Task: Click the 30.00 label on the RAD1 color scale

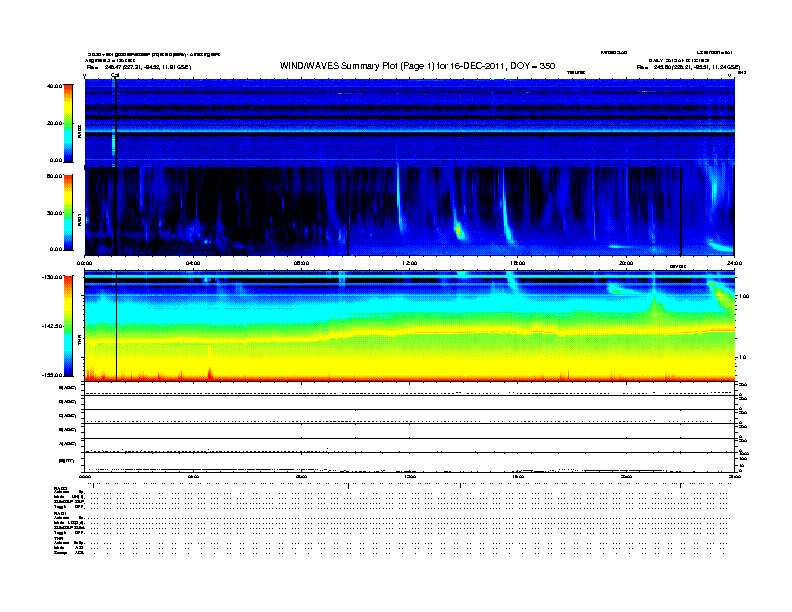Action: click(x=55, y=213)
